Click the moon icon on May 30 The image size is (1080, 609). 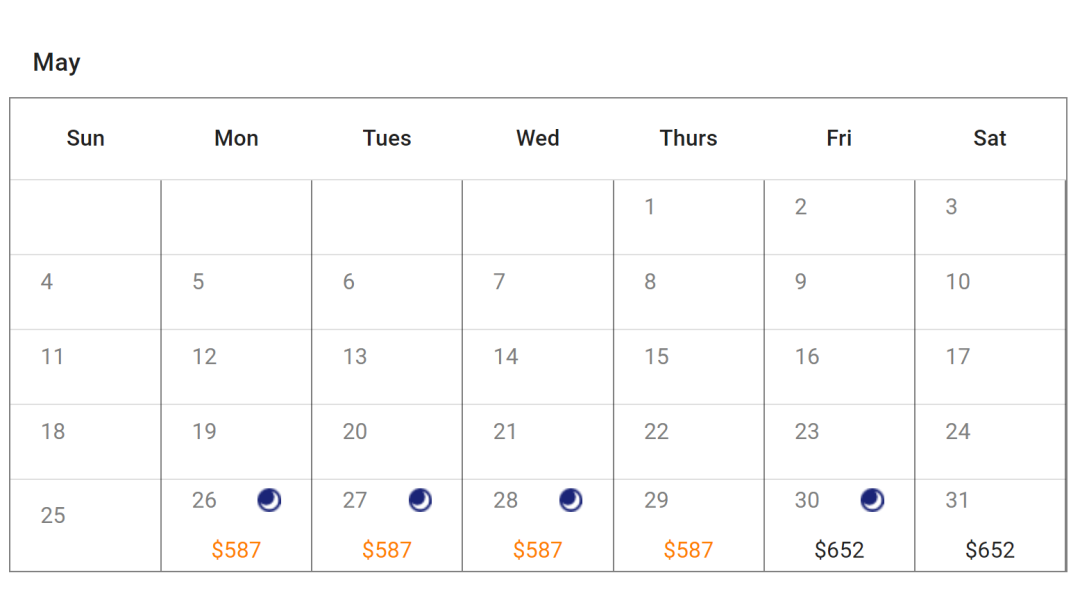(x=872, y=500)
